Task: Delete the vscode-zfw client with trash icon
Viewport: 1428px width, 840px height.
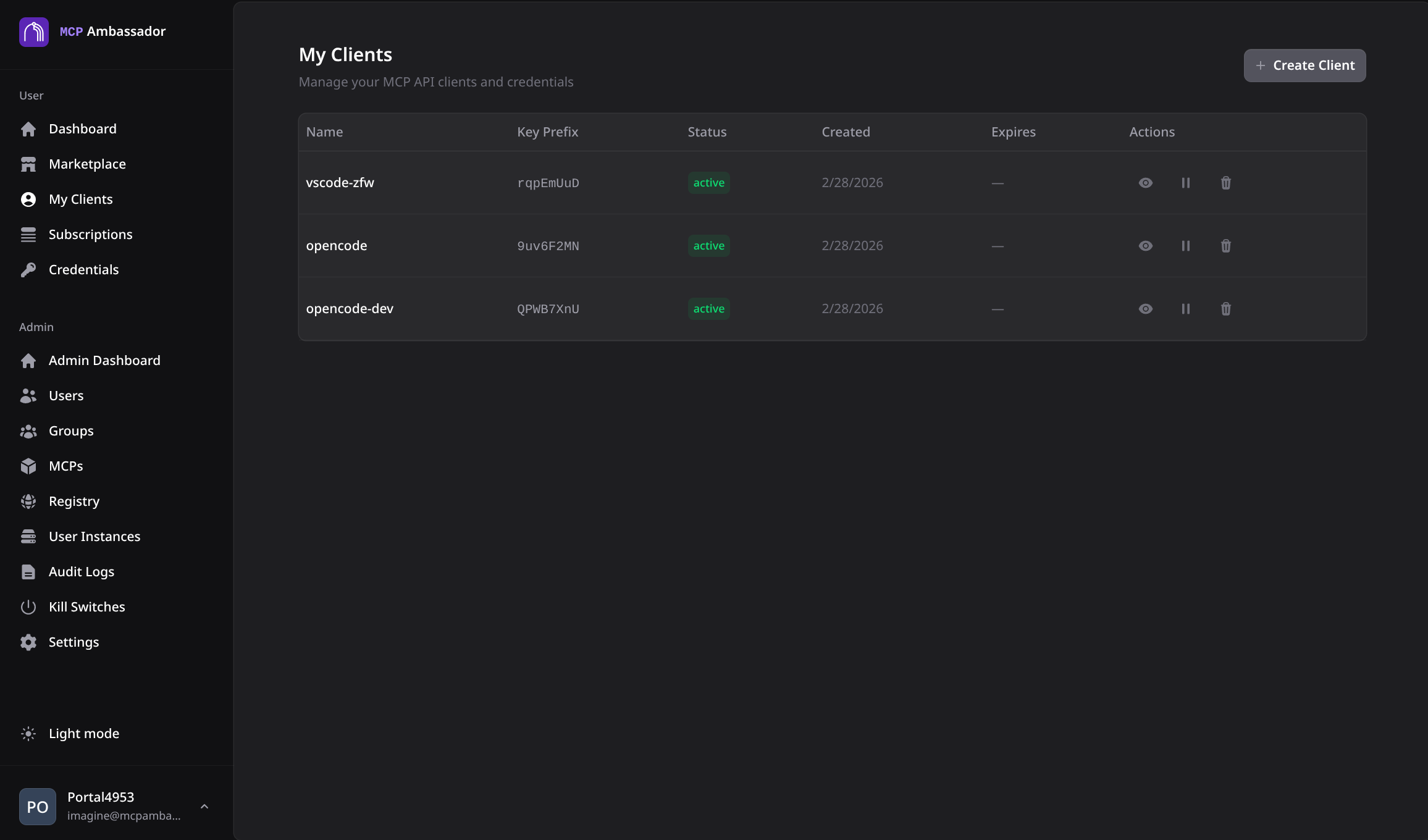Action: pos(1225,183)
